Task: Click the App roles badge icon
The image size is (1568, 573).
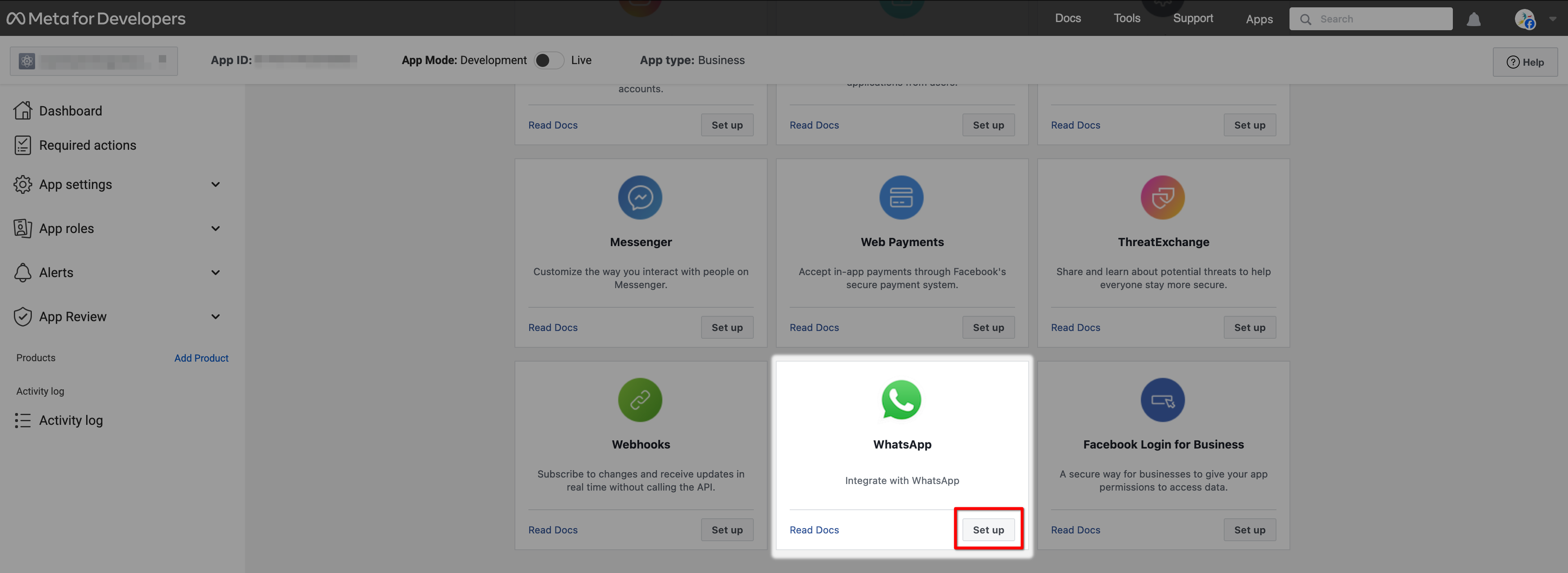Action: (x=22, y=229)
